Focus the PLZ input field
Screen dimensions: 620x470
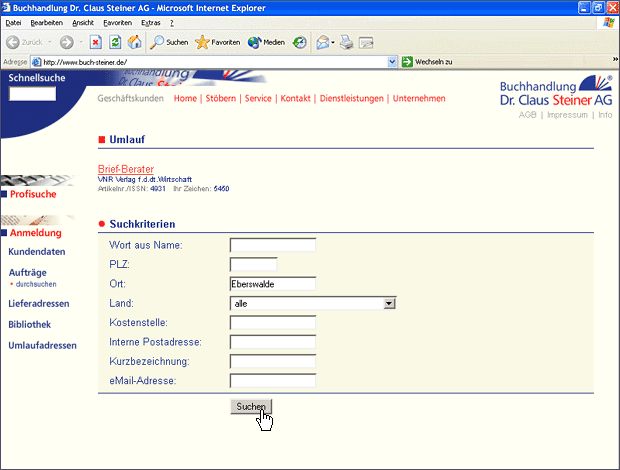coord(253,264)
